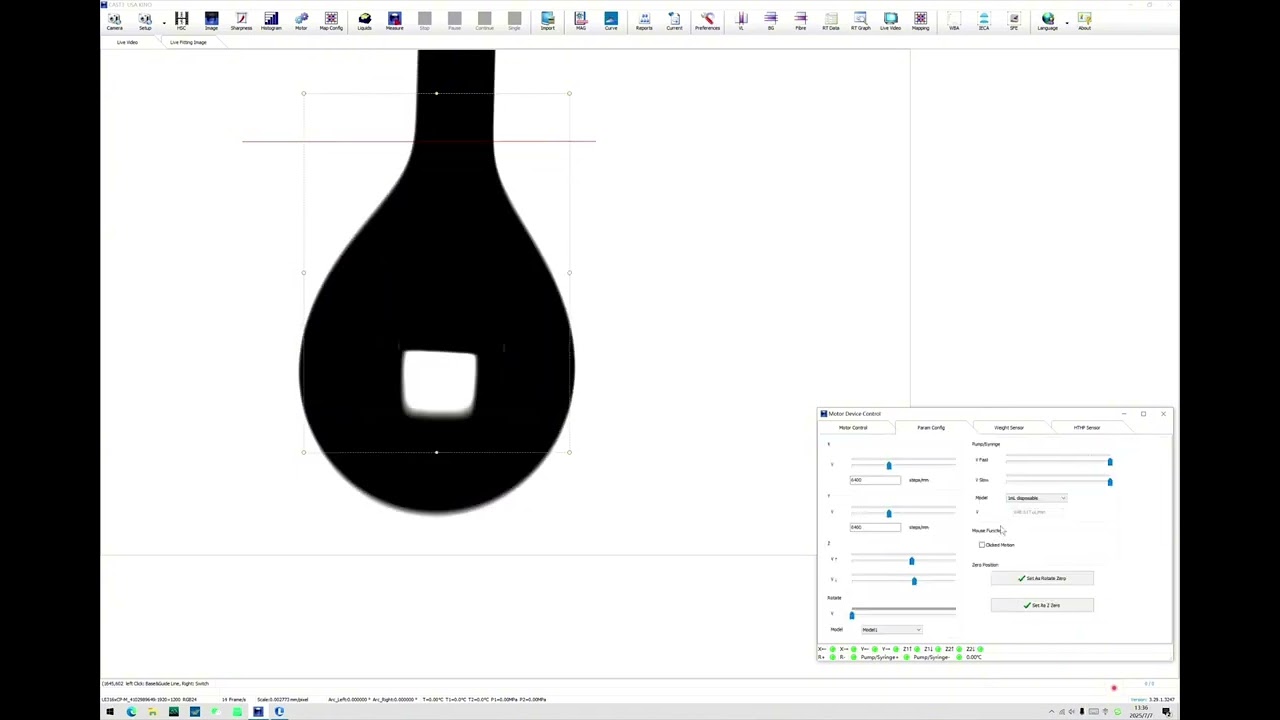The height and width of the screenshot is (720, 1280).
Task: Open the RT Data icon
Action: (830, 20)
